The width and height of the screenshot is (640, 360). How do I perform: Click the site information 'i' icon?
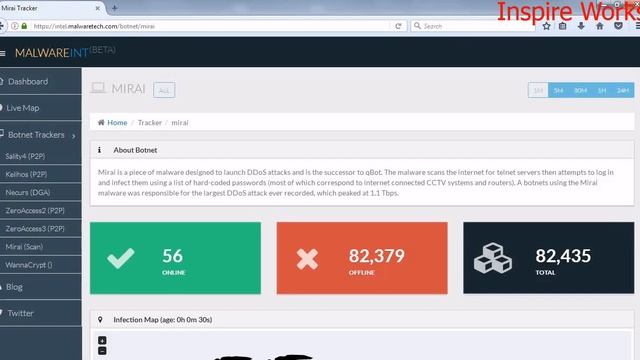15,26
